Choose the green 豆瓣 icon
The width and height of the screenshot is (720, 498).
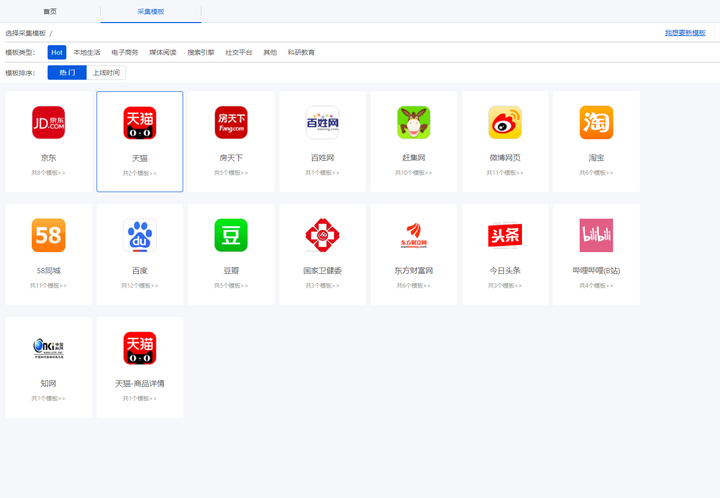tap(231, 235)
